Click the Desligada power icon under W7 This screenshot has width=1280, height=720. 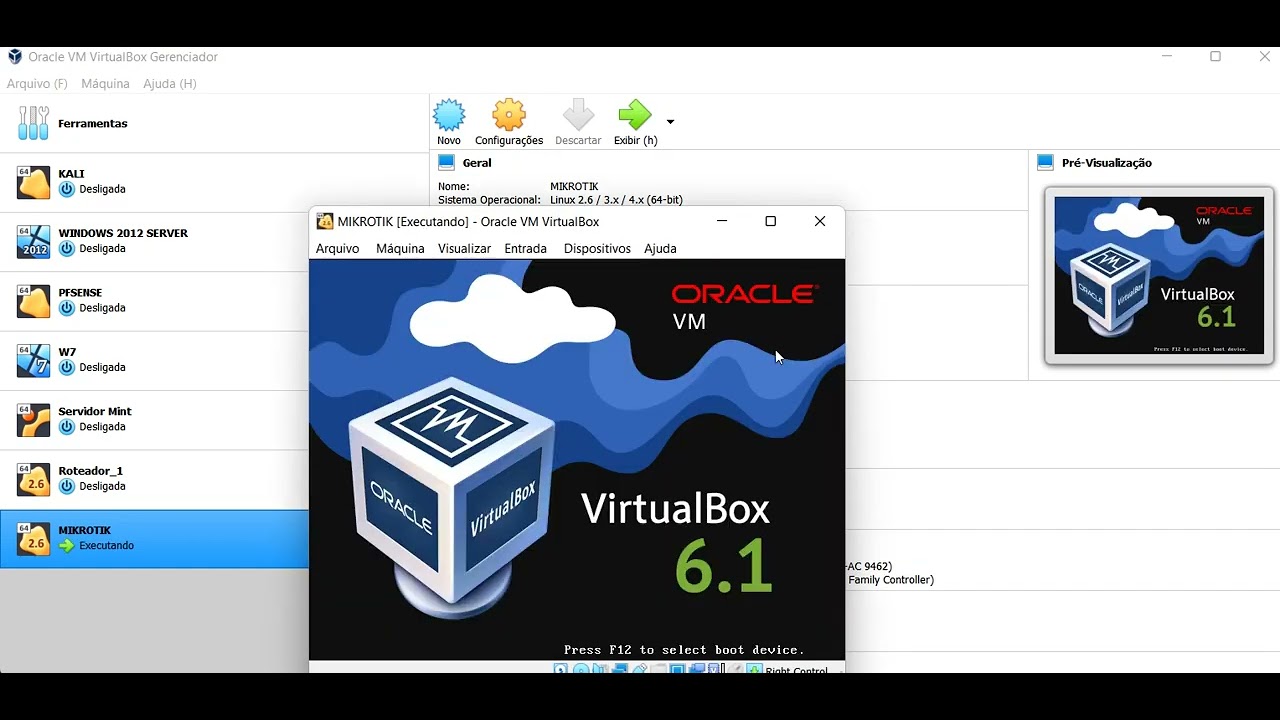(x=67, y=367)
